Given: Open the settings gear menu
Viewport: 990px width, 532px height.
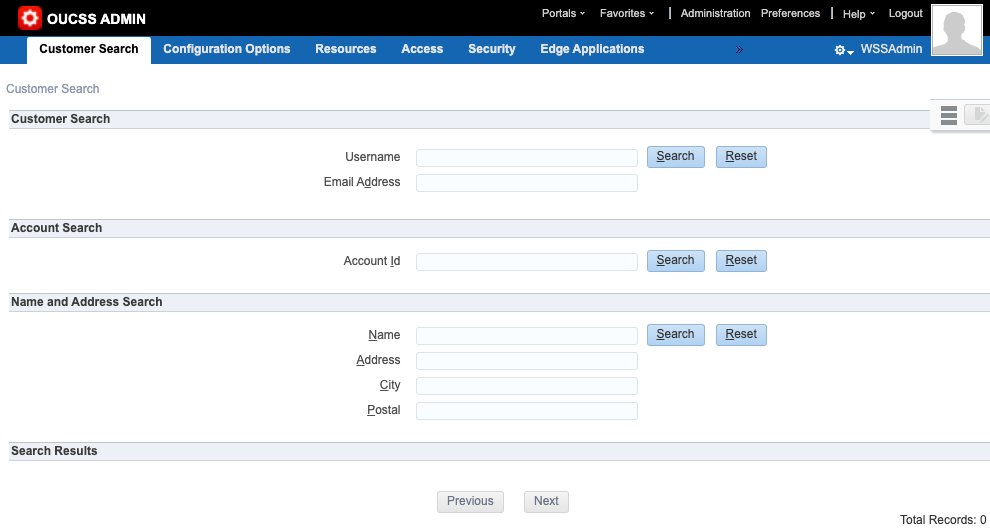Looking at the screenshot, I should pyautogui.click(x=841, y=50).
